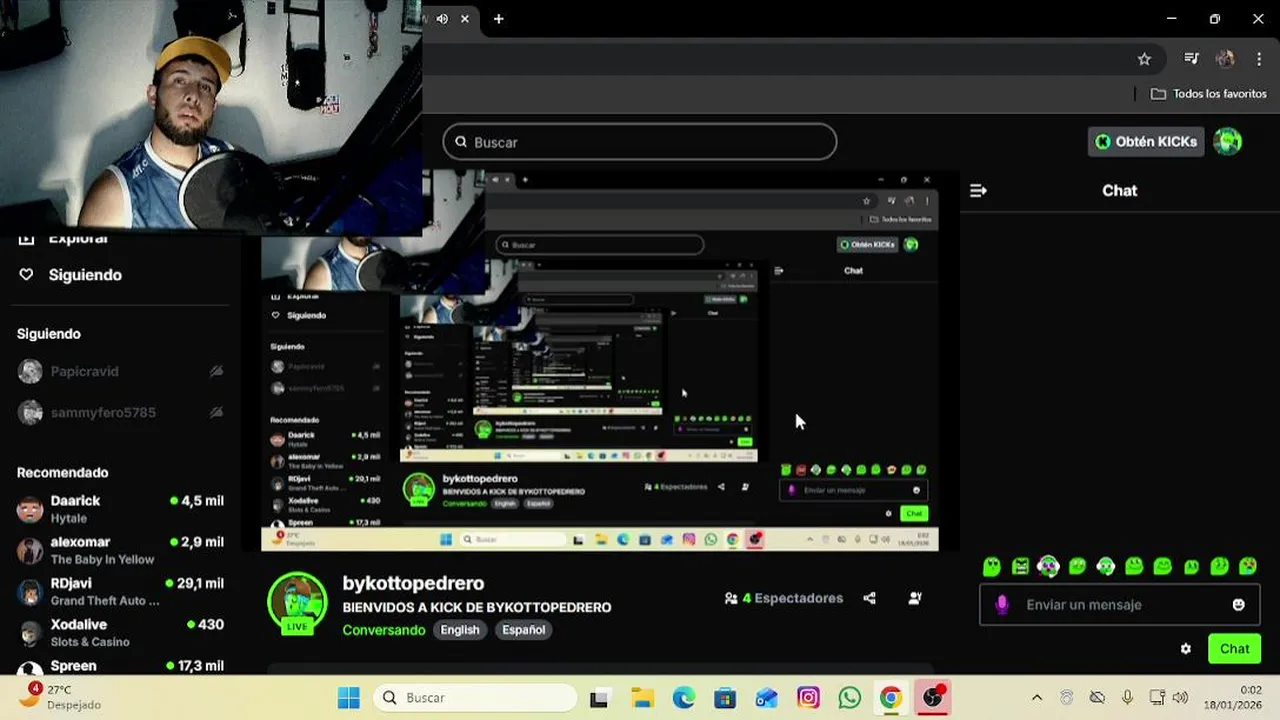The width and height of the screenshot is (1280, 720).
Task: Open the Chrome profile avatar
Action: [x=1225, y=59]
